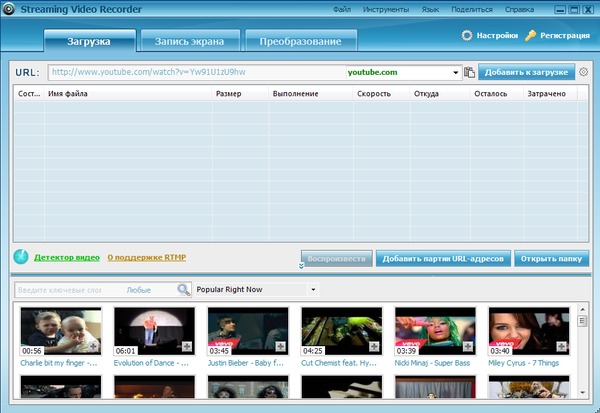Expand the URL history dropdown arrow
The width and height of the screenshot is (600, 413).
point(456,72)
